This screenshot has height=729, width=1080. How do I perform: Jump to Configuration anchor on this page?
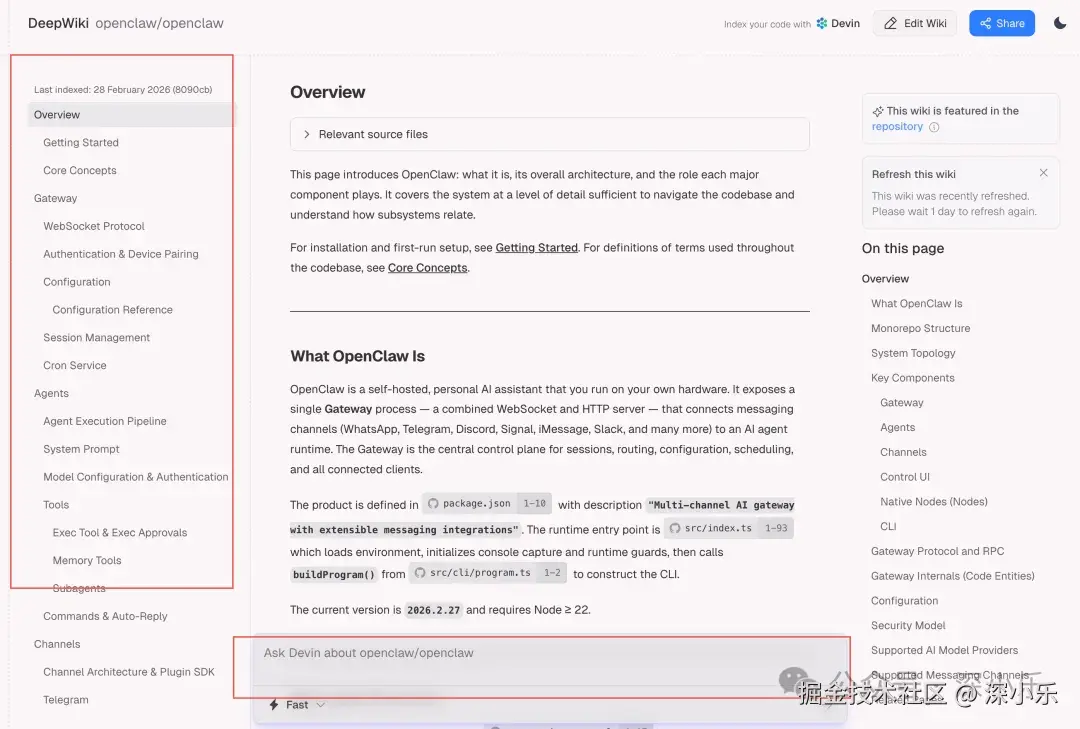click(904, 601)
